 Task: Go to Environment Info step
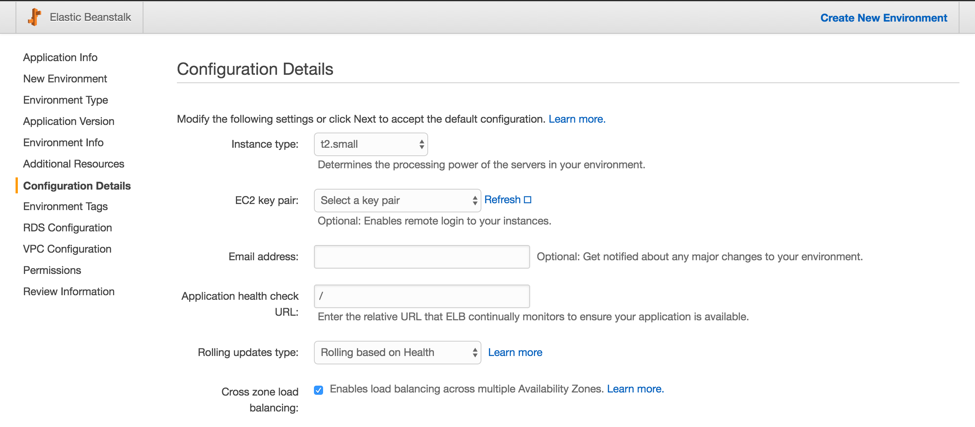[x=63, y=142]
